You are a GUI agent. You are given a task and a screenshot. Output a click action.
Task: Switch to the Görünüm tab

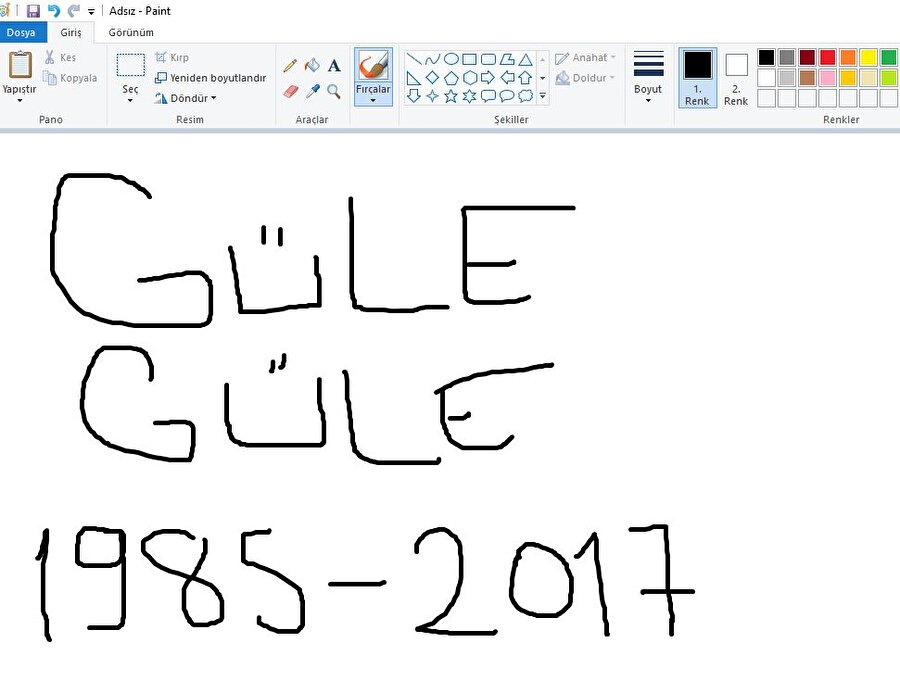[131, 32]
